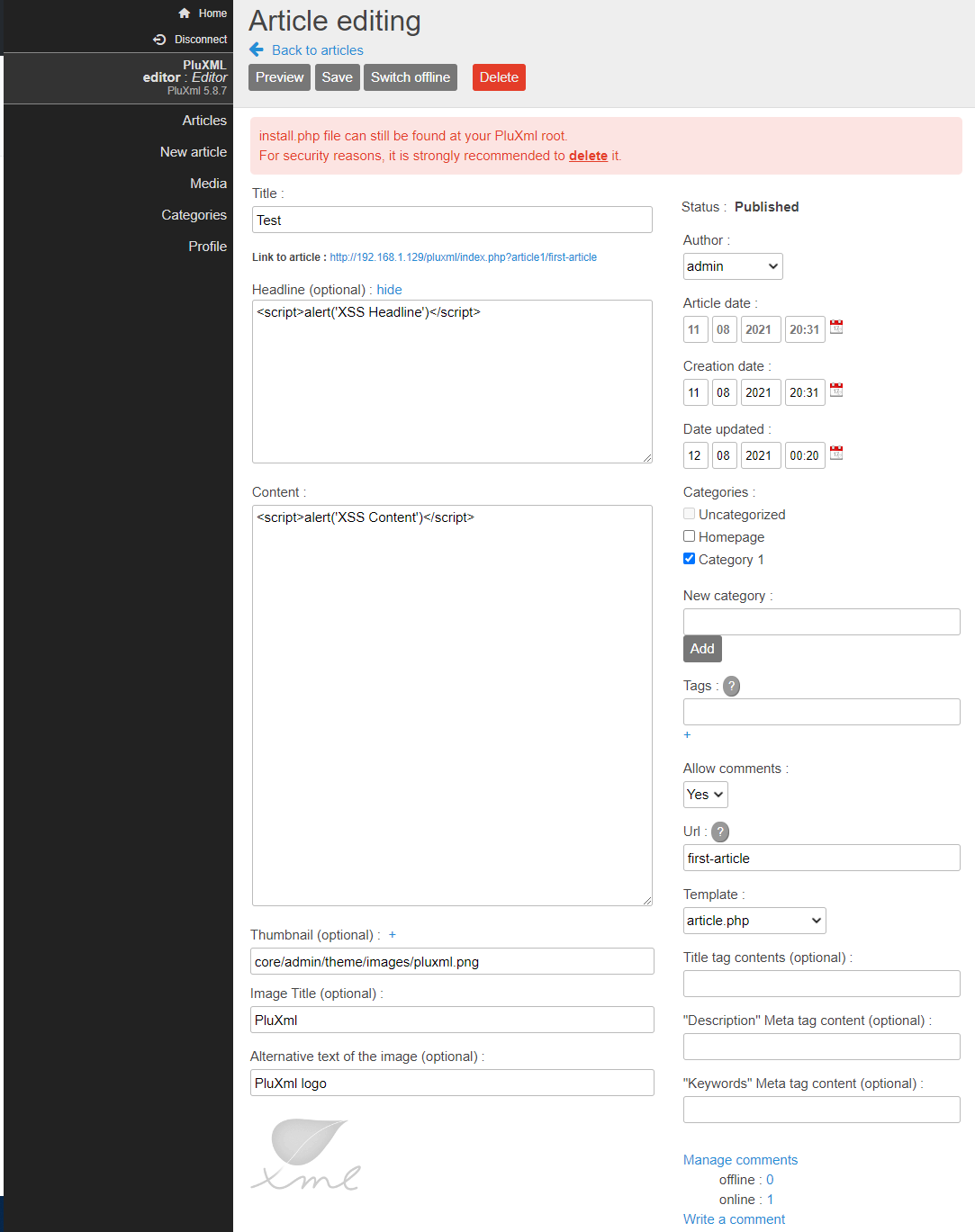
Task: Open the Author dropdown showing admin
Action: coord(733,266)
